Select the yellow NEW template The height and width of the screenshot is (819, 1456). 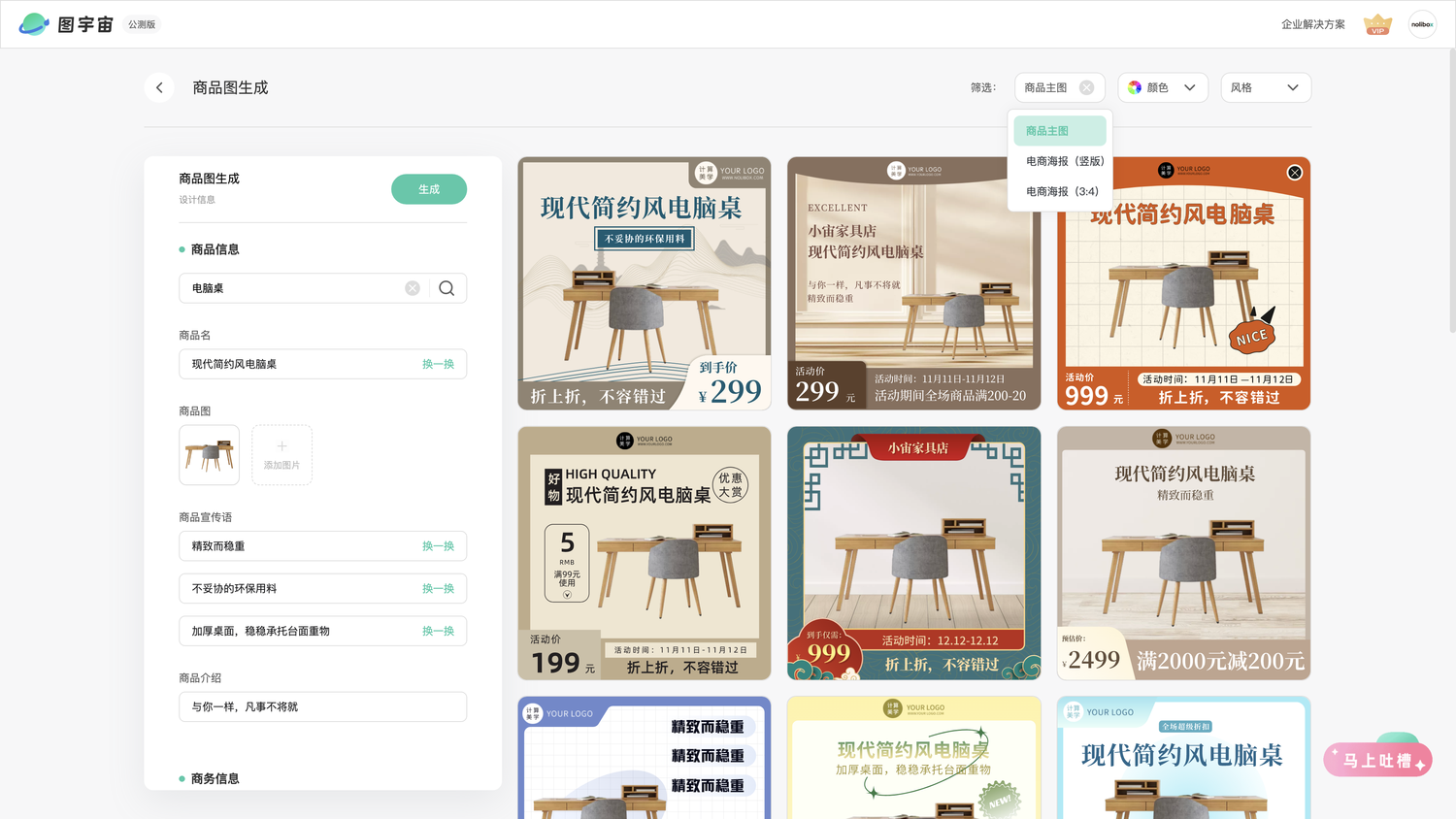click(x=914, y=758)
